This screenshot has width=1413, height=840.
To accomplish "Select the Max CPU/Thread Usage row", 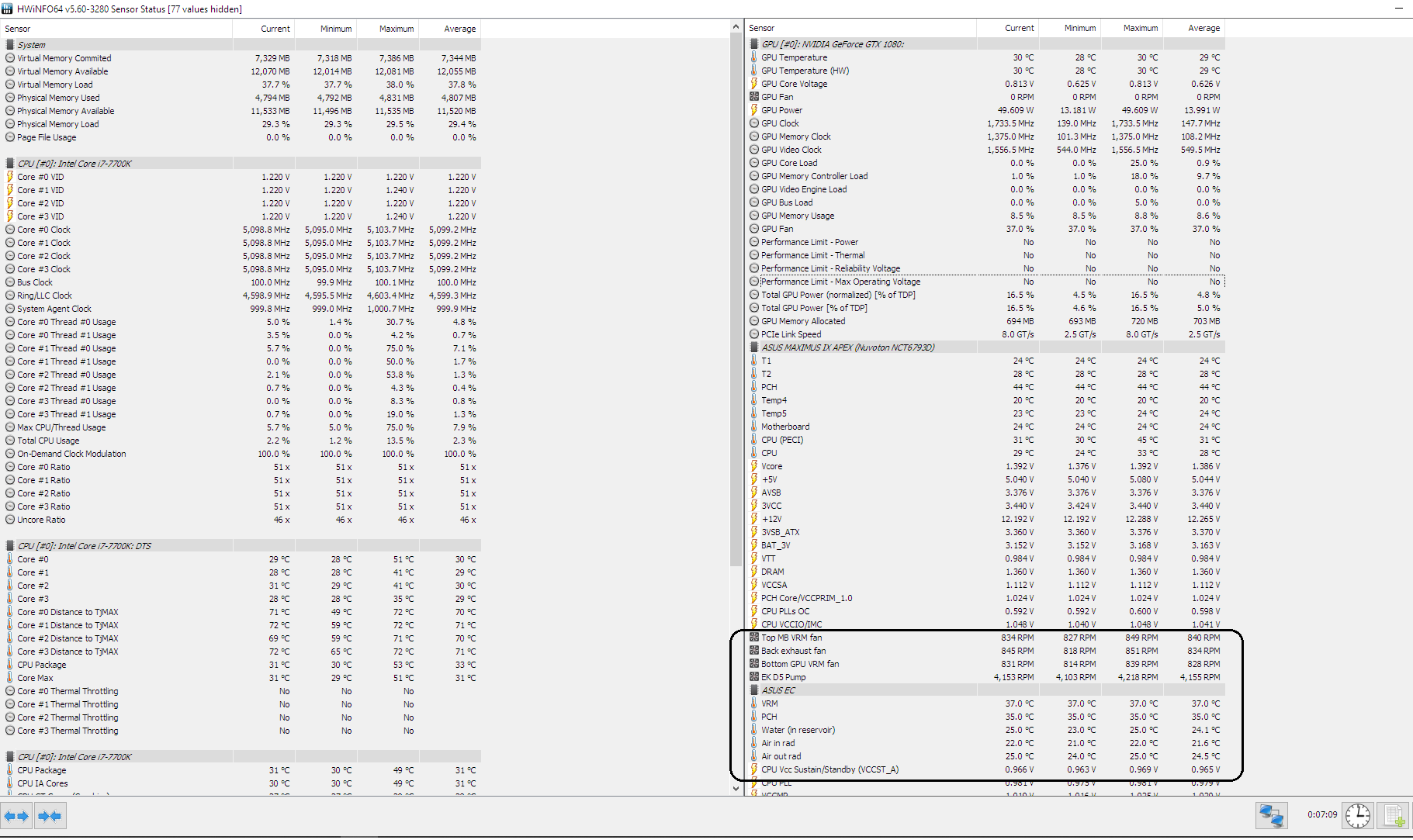I will click(241, 427).
